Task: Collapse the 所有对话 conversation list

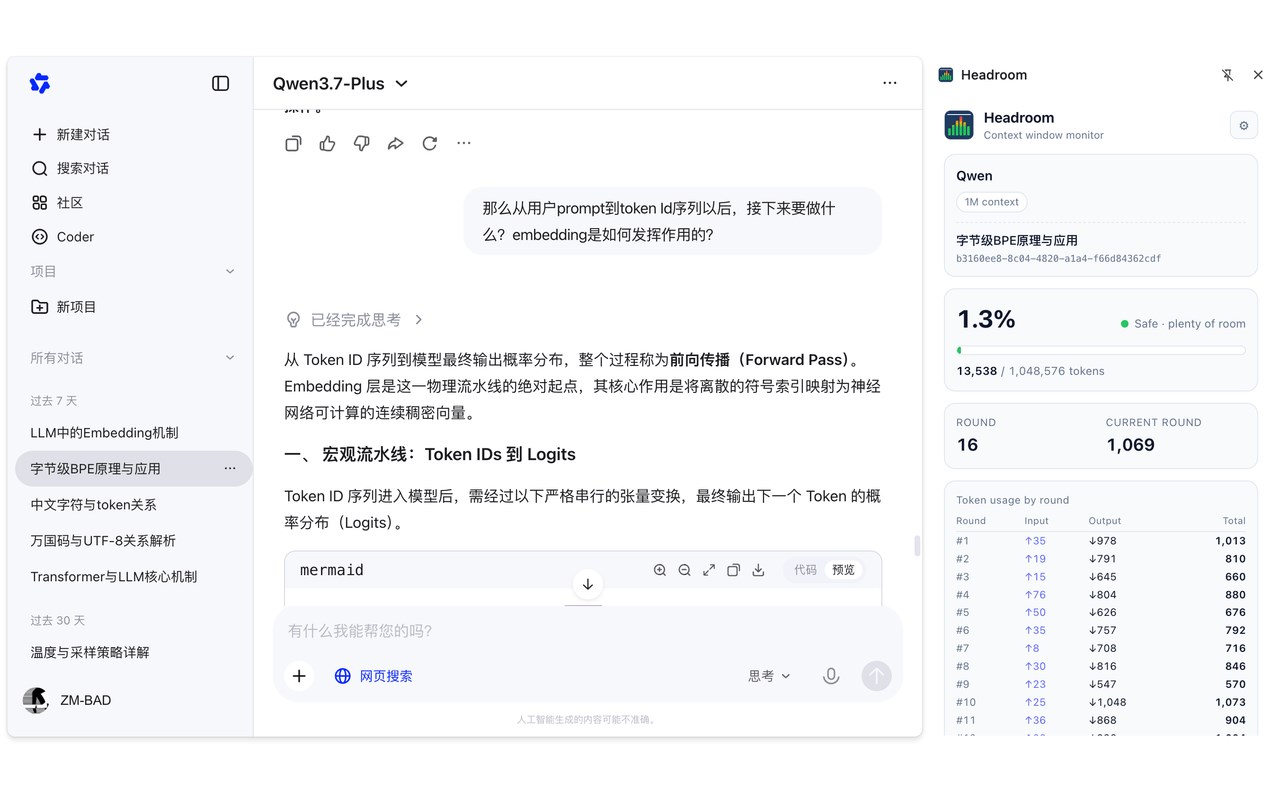Action: click(x=230, y=358)
